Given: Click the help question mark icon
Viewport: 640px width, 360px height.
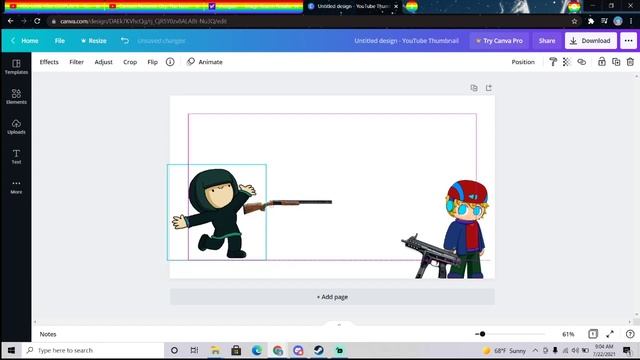Looking at the screenshot, I should tap(630, 334).
